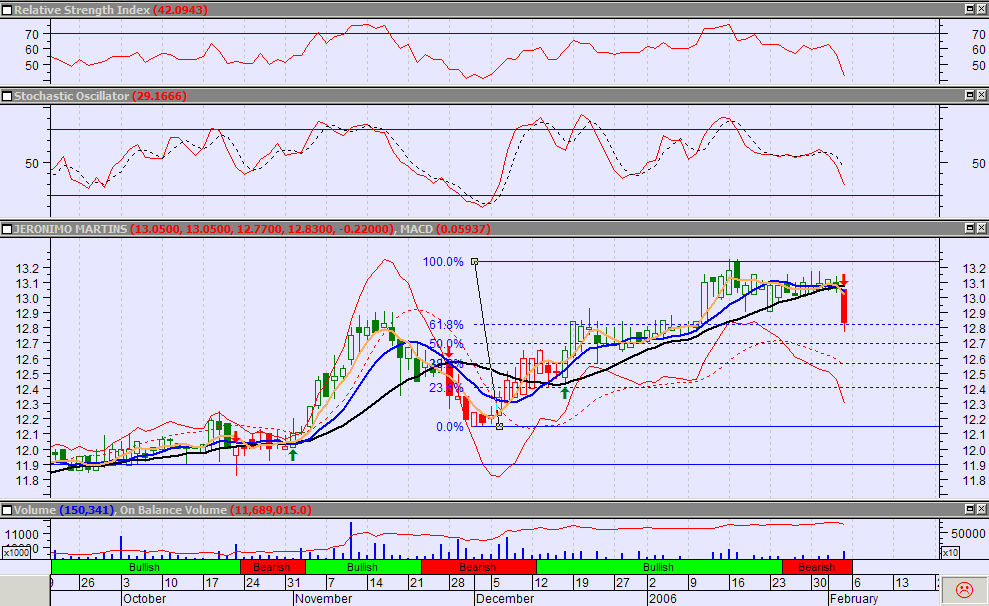Click the MACD label in price panel title
This screenshot has height=606, width=989.
pos(416,229)
